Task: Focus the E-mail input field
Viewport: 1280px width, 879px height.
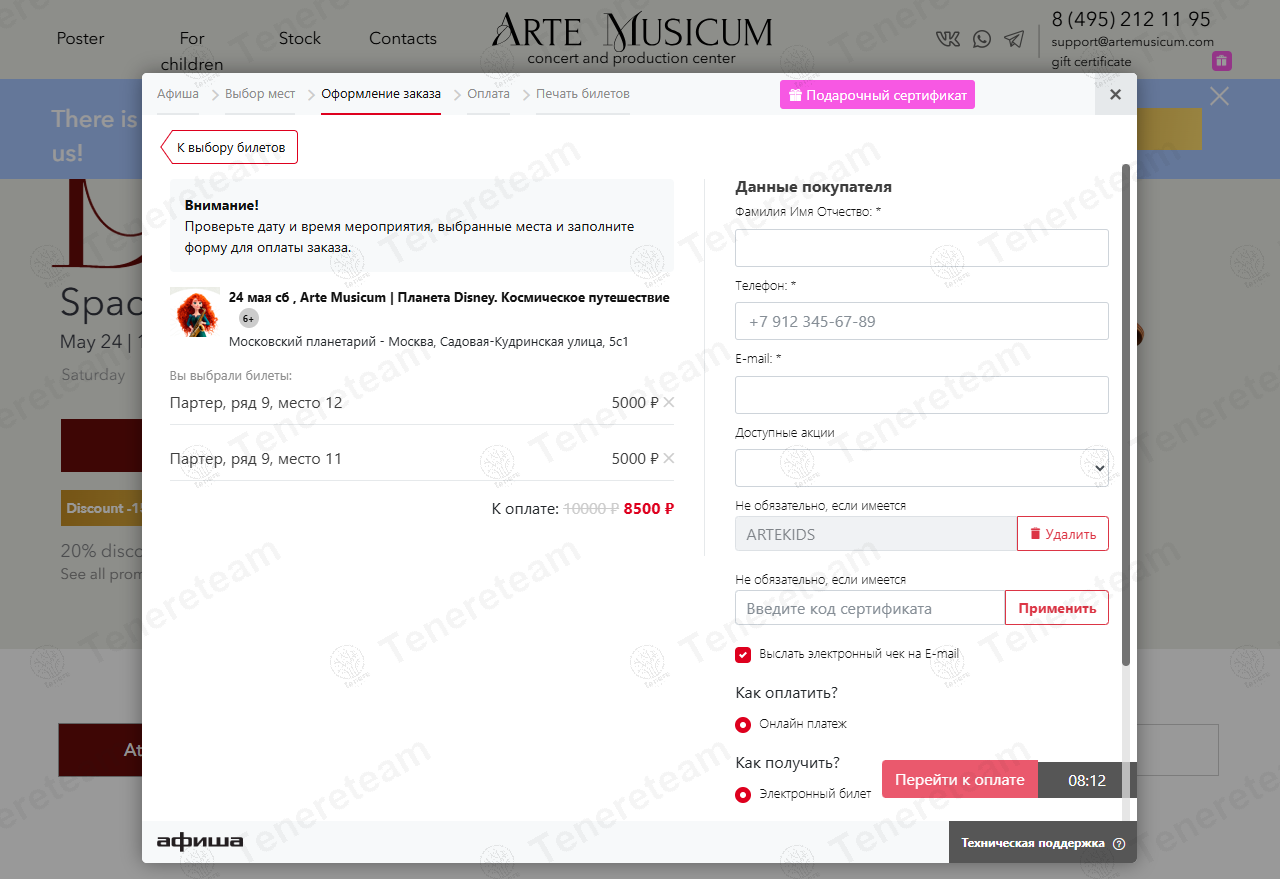Action: point(922,395)
